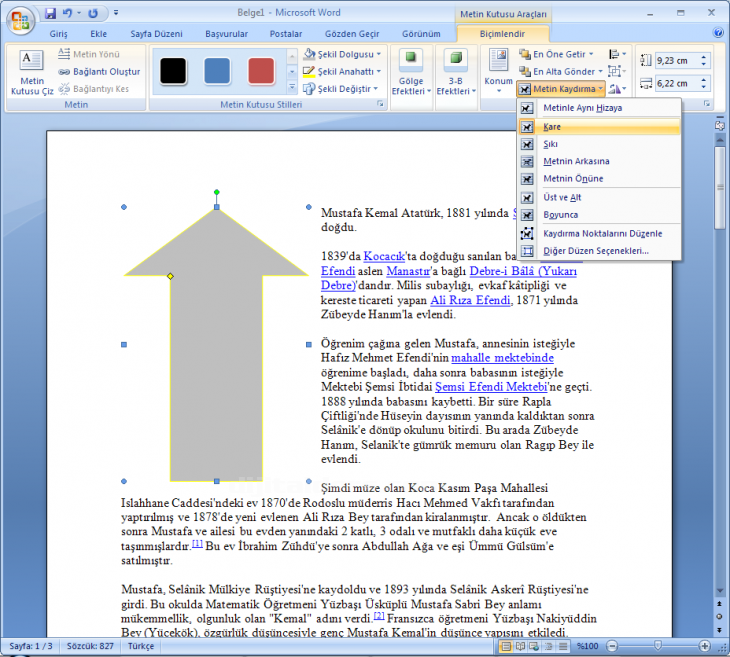The width and height of the screenshot is (730, 657).
Task: Choose Üst ve Alt wrapping
Action: (599, 197)
